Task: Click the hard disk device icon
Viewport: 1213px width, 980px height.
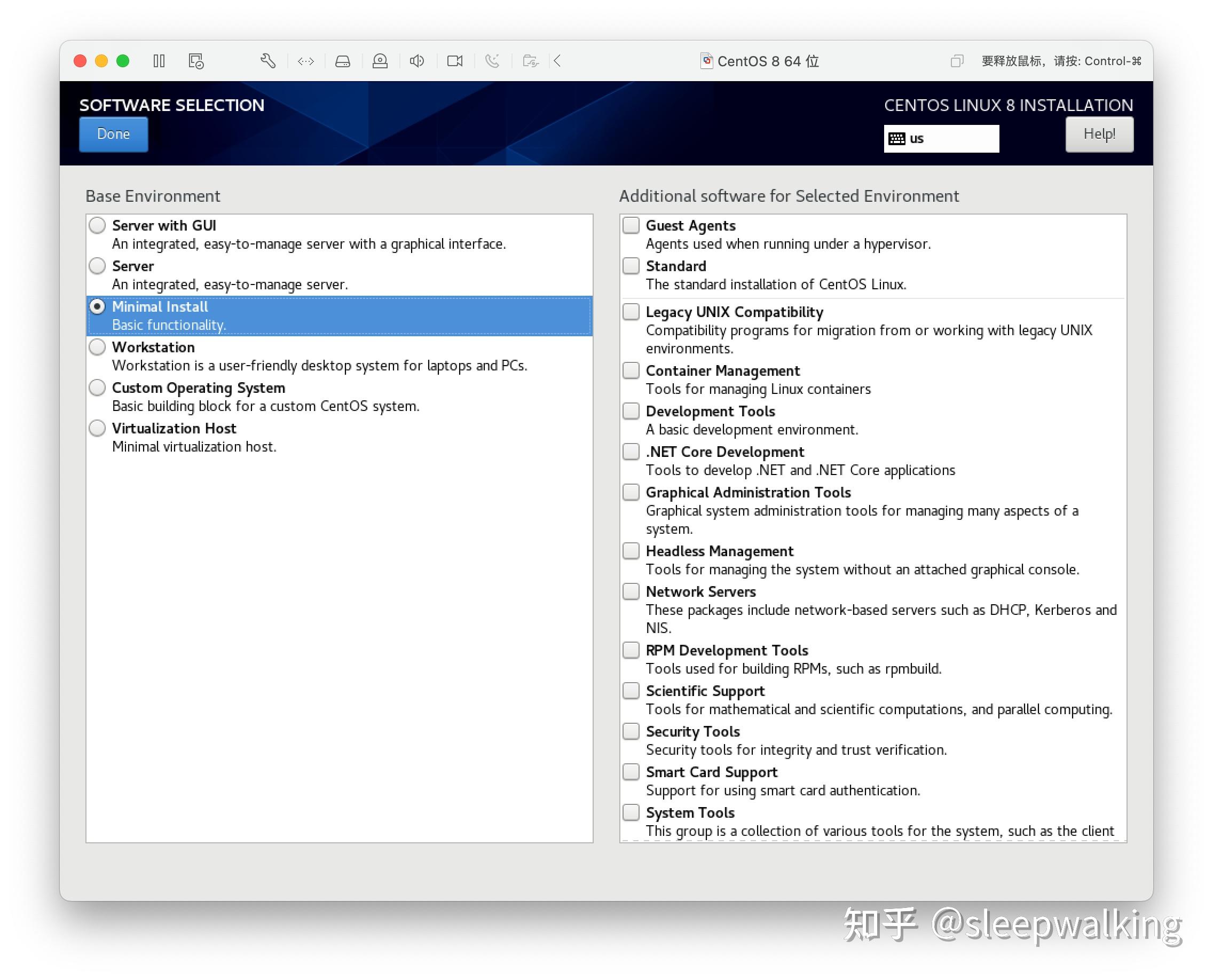Action: 343,61
